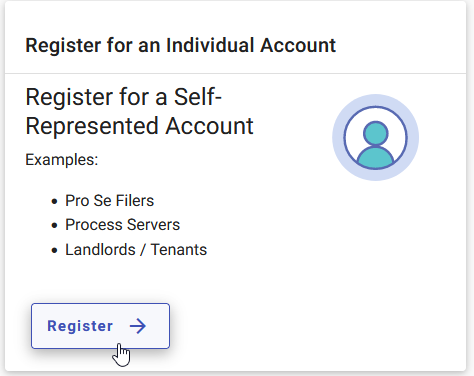This screenshot has width=474, height=376.
Task: Click the bullet point before Pro Se Filers
Action: [x=55, y=201]
